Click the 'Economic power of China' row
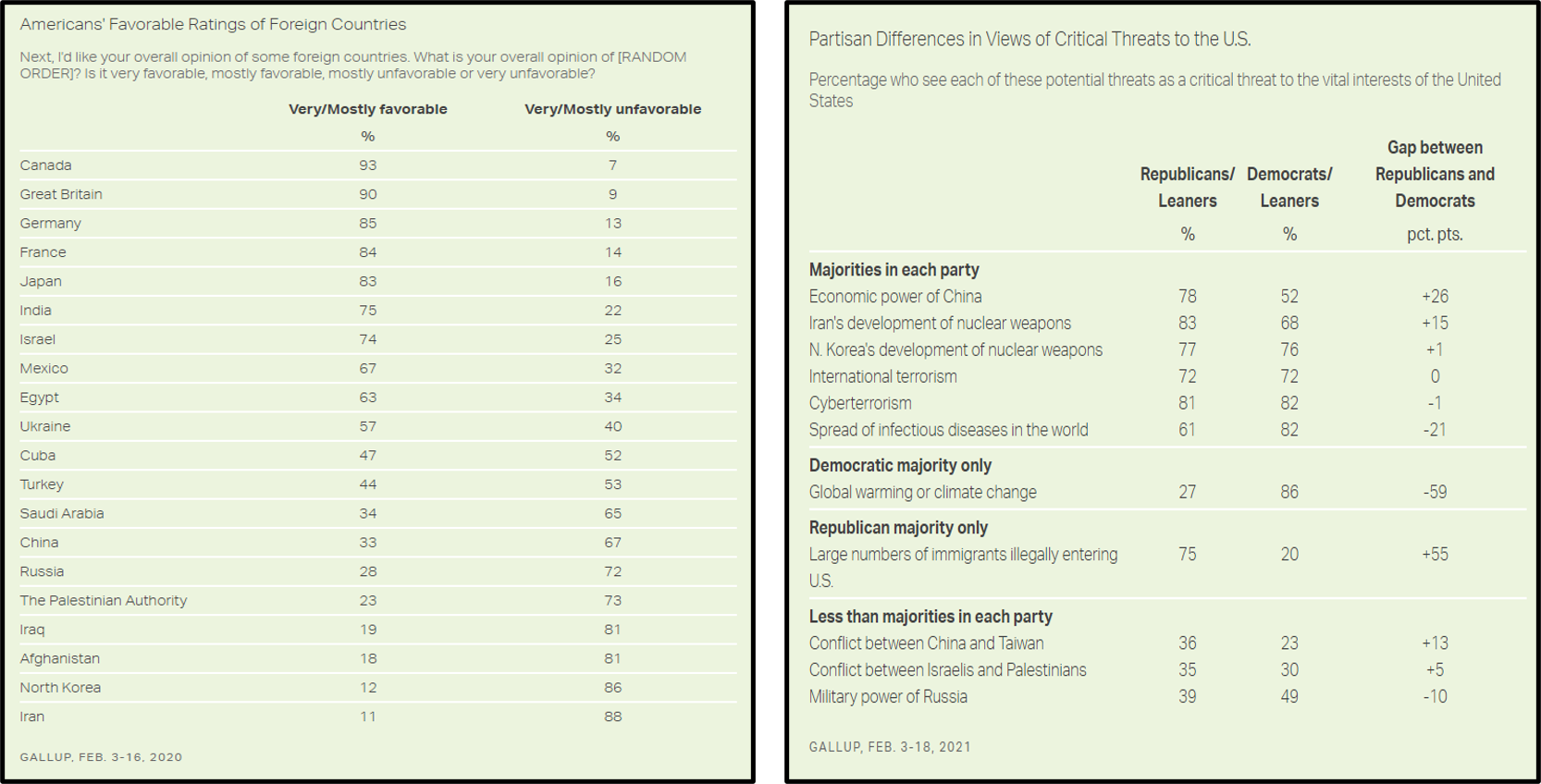The image size is (1541, 784). (895, 297)
